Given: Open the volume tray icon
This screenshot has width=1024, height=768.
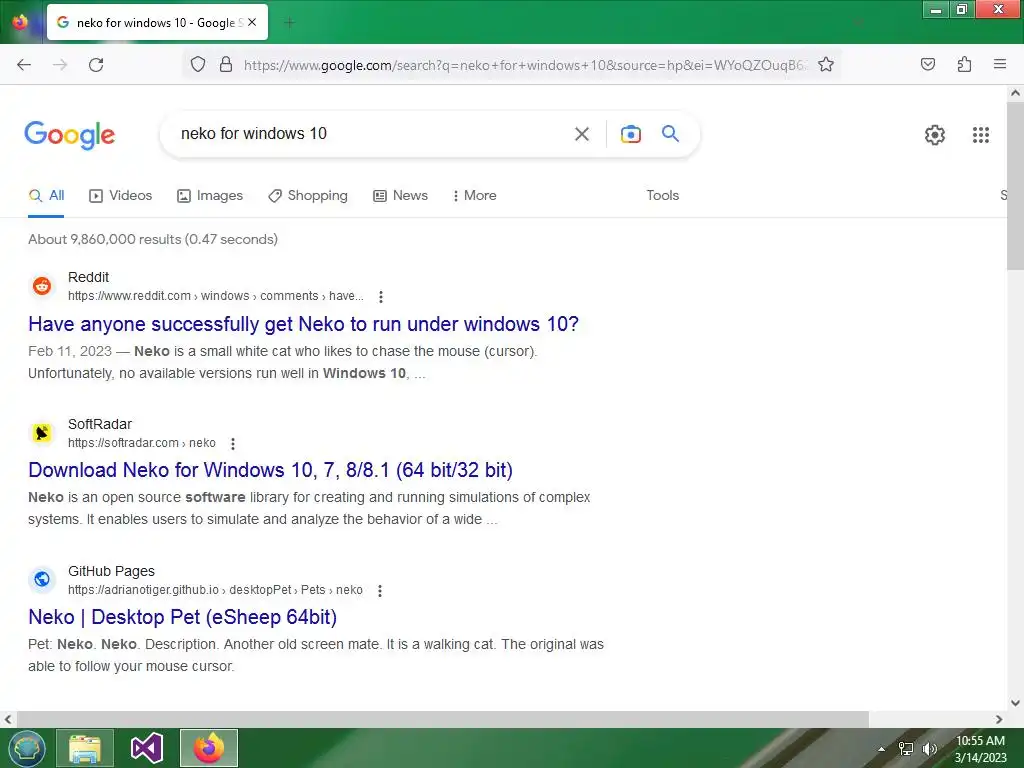Looking at the screenshot, I should point(929,749).
